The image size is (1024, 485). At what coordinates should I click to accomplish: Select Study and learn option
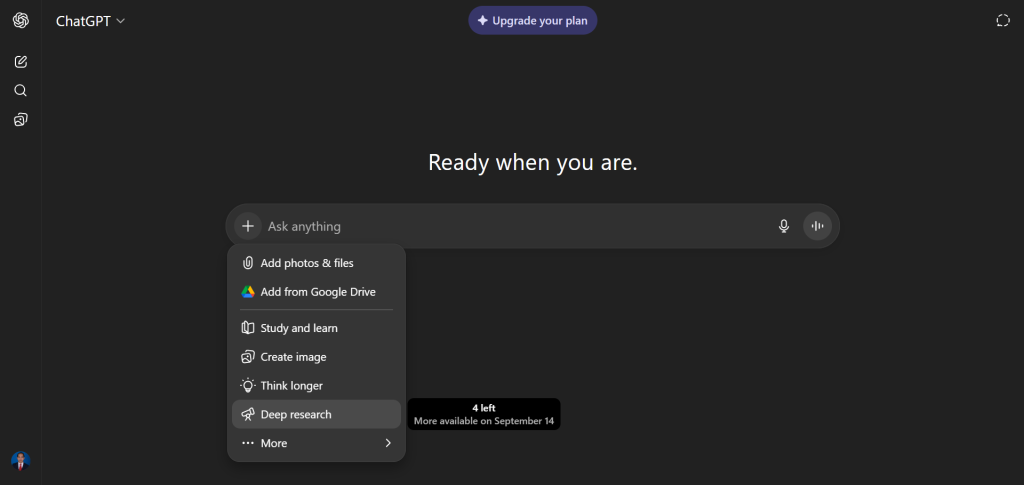point(316,328)
